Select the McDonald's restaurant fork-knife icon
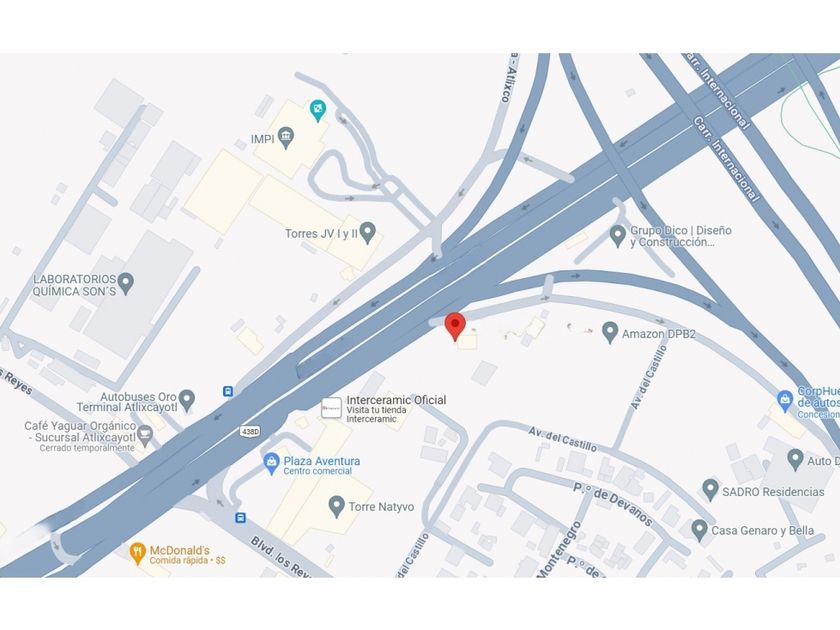This screenshot has height=630, width=840. coord(138,553)
